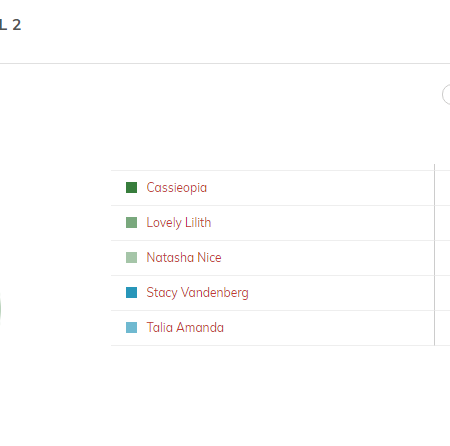This screenshot has width=450, height=446.
Task: Select the cell right of the divider in Talia Amanda row
Action: 443,328
